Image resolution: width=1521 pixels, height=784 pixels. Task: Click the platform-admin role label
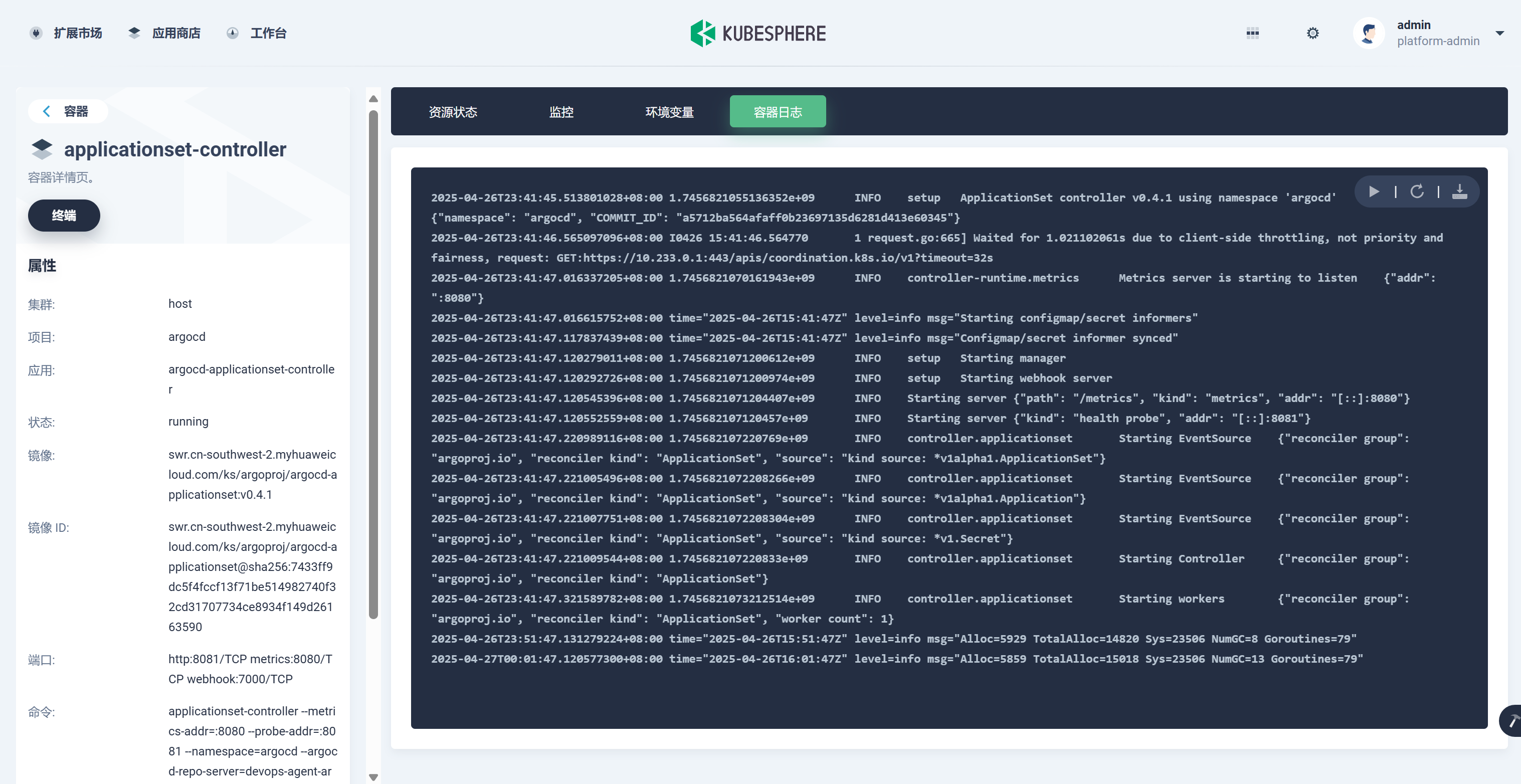pyautogui.click(x=1438, y=41)
